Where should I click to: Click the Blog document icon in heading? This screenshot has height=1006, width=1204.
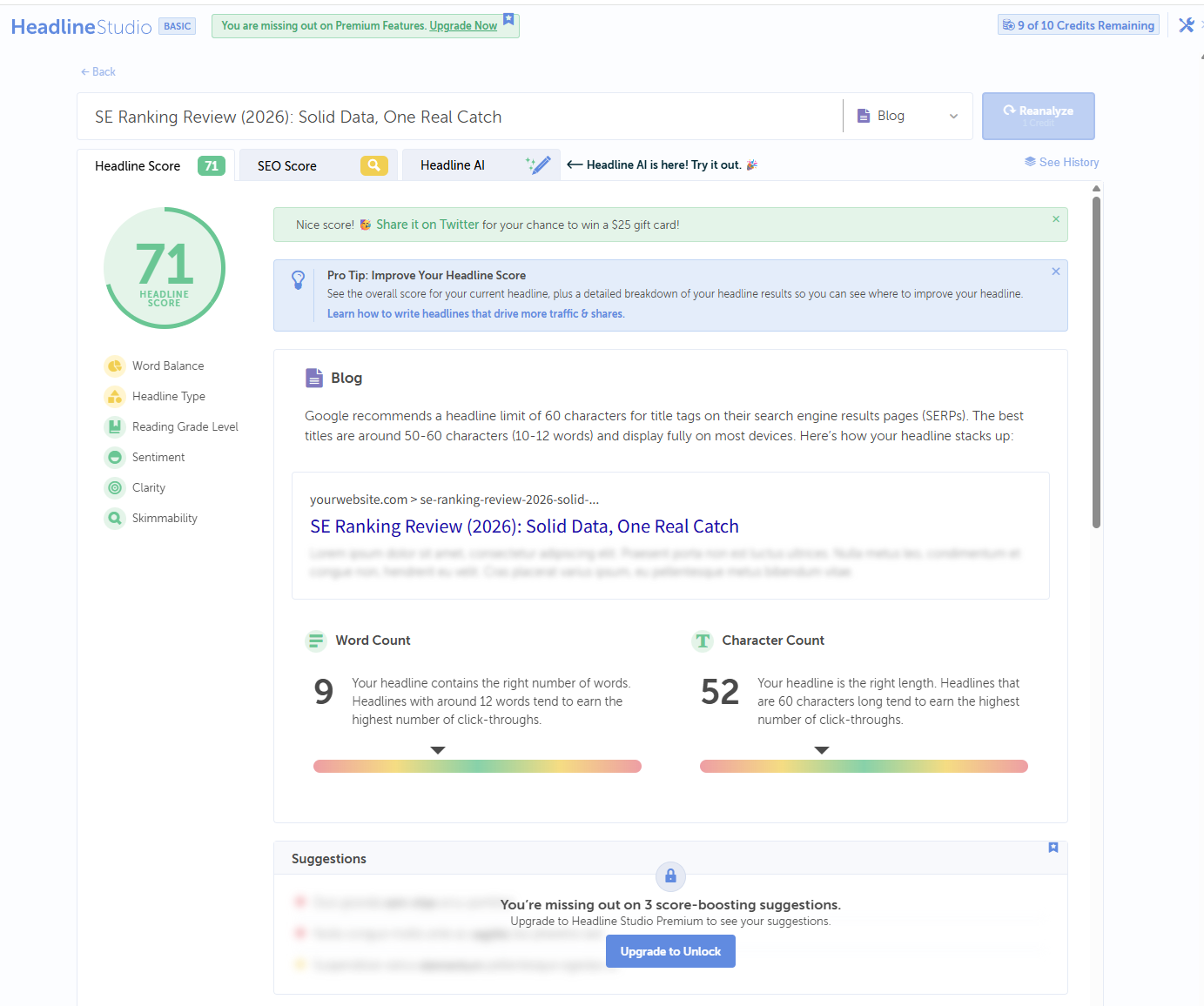[314, 378]
